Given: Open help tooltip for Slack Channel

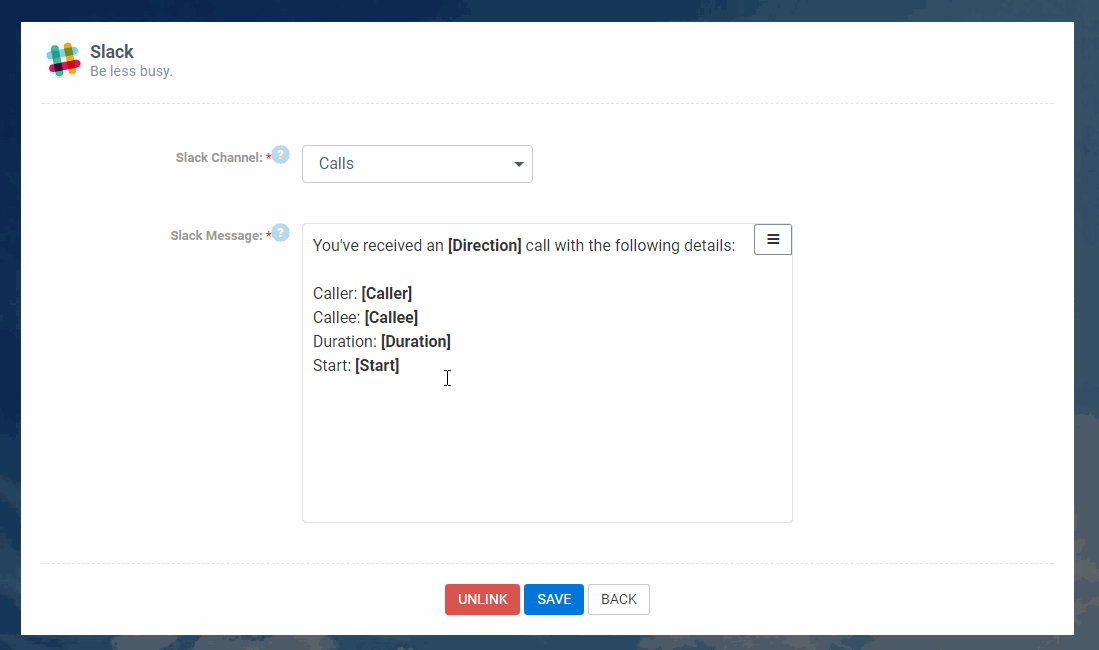Looking at the screenshot, I should [x=280, y=155].
